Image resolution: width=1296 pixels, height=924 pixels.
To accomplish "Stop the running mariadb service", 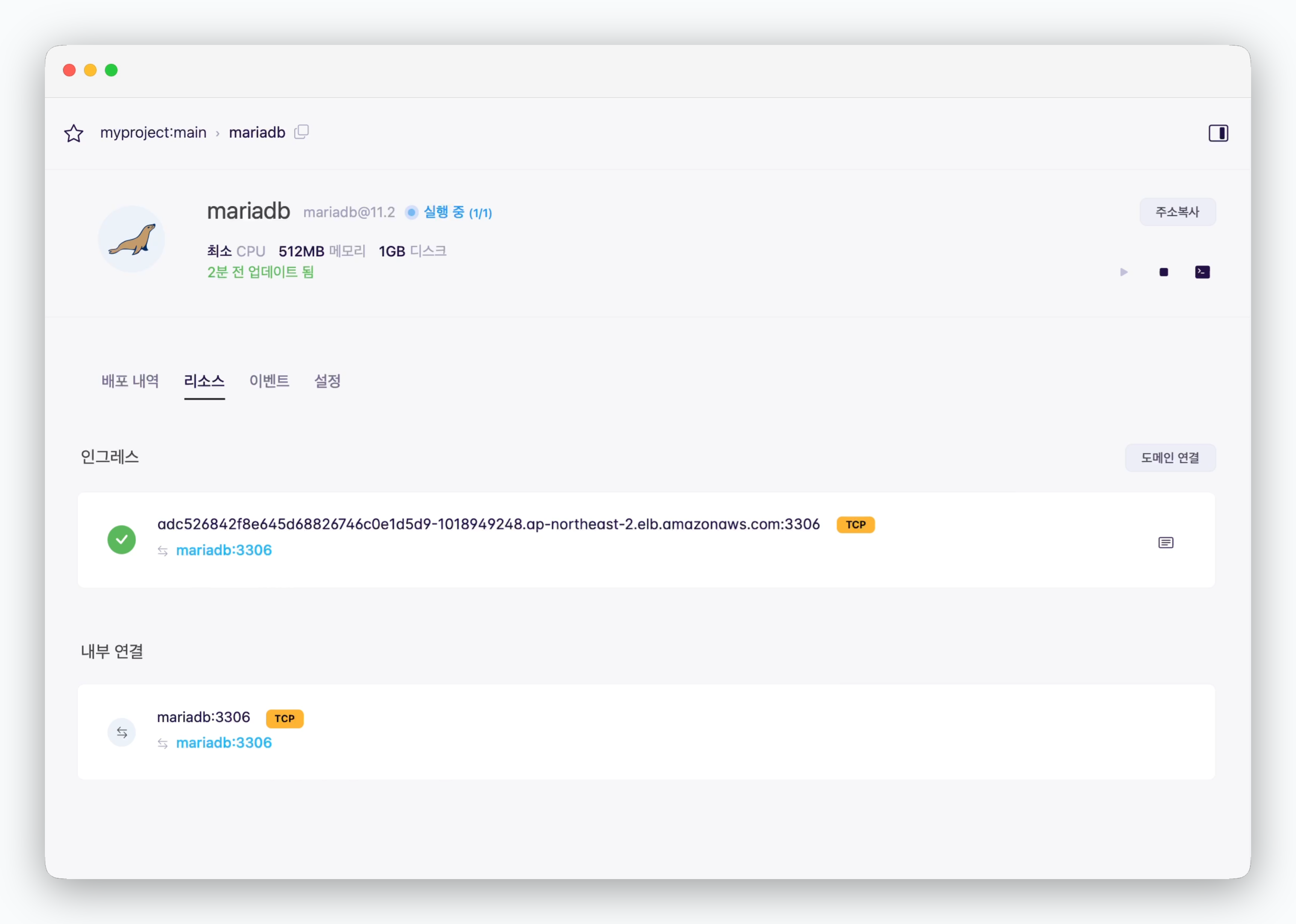I will 1163,272.
